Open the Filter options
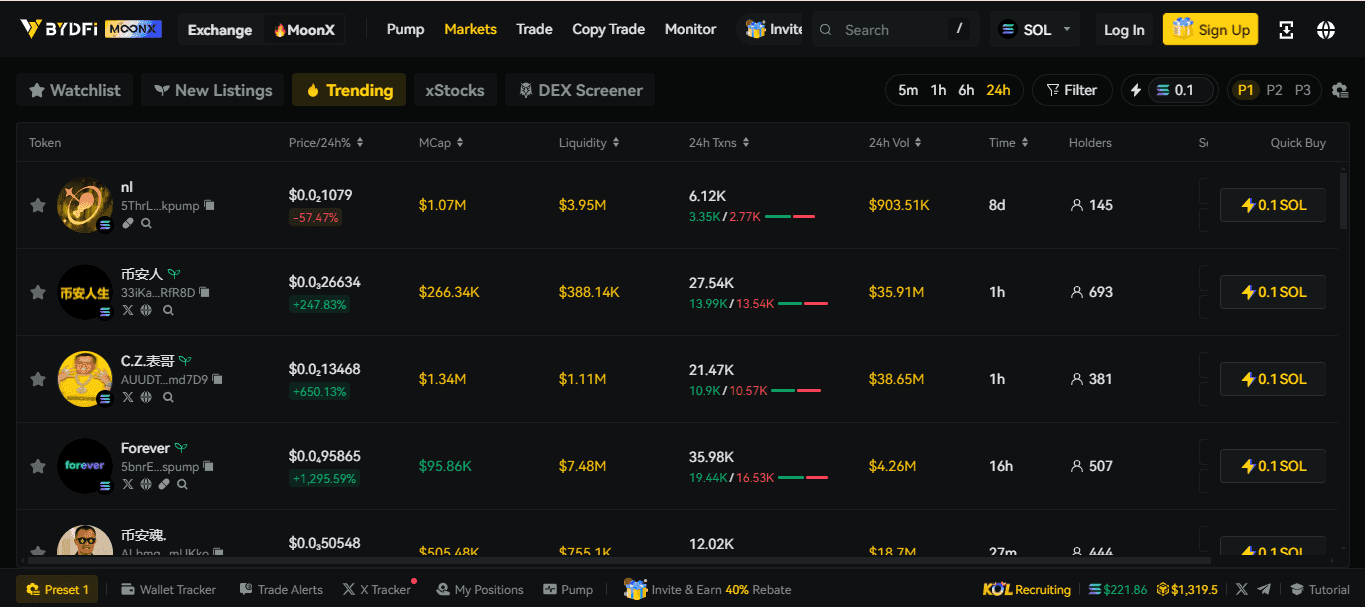Screen dimensions: 1365x607 [1071, 90]
